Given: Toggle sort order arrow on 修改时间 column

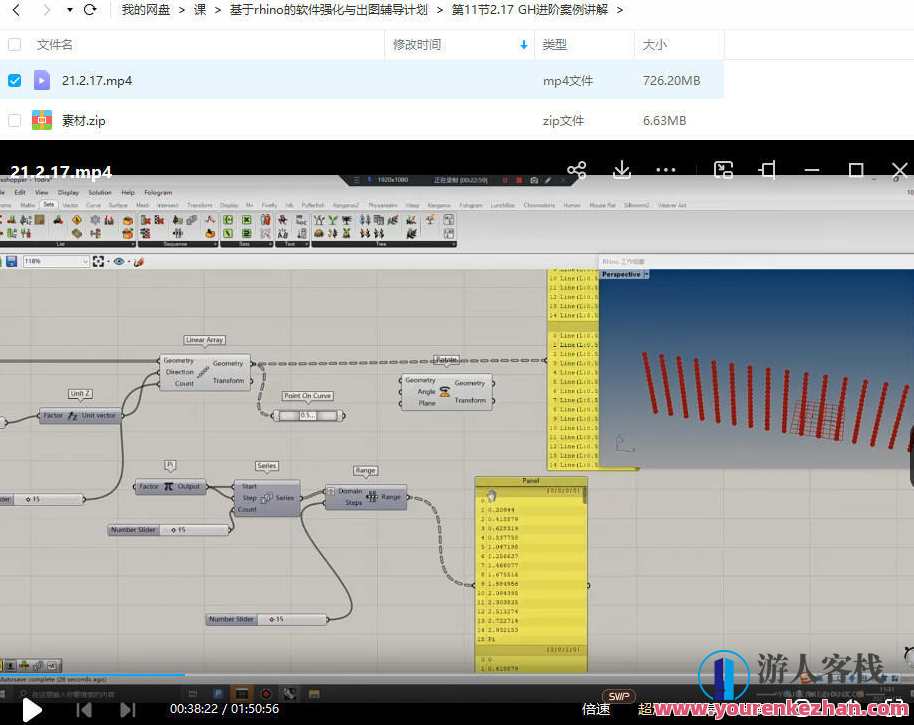Looking at the screenshot, I should 524,45.
